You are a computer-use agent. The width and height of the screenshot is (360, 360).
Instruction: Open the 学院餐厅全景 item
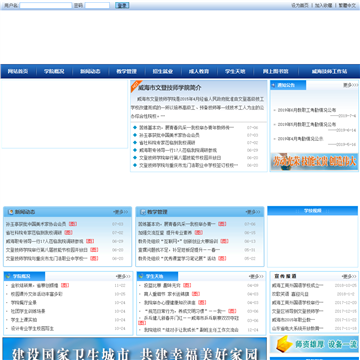coord(24,303)
